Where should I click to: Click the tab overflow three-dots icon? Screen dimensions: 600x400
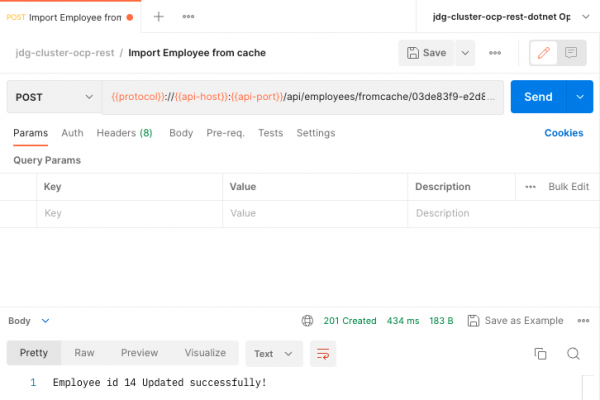188,16
